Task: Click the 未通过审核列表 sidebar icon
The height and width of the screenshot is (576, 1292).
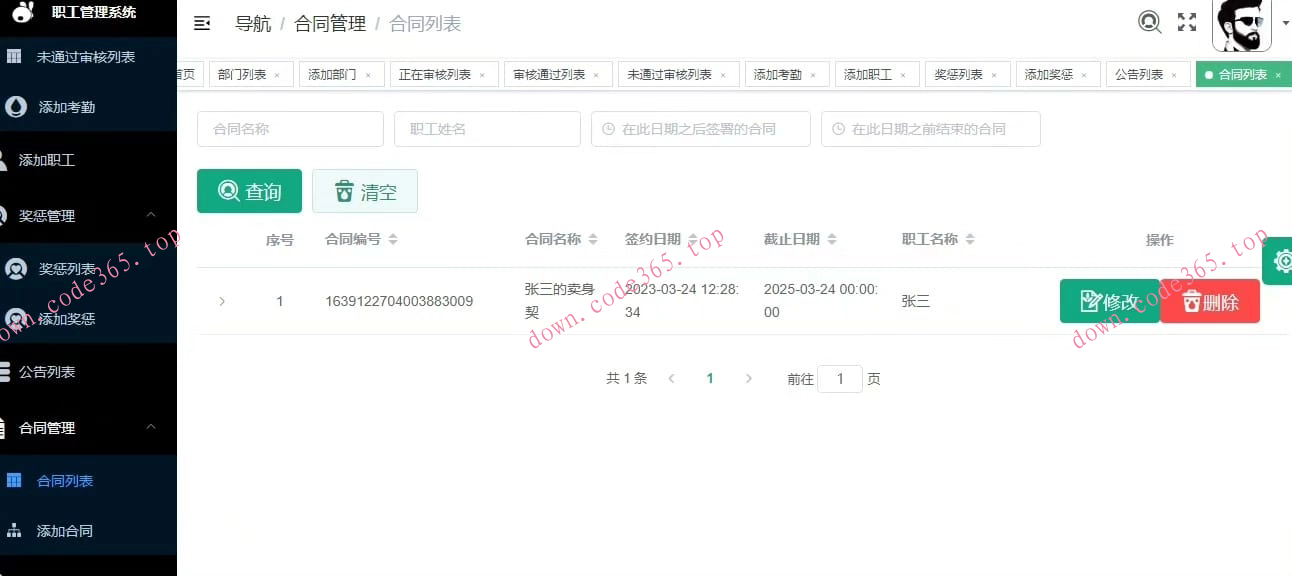Action: tap(13, 56)
